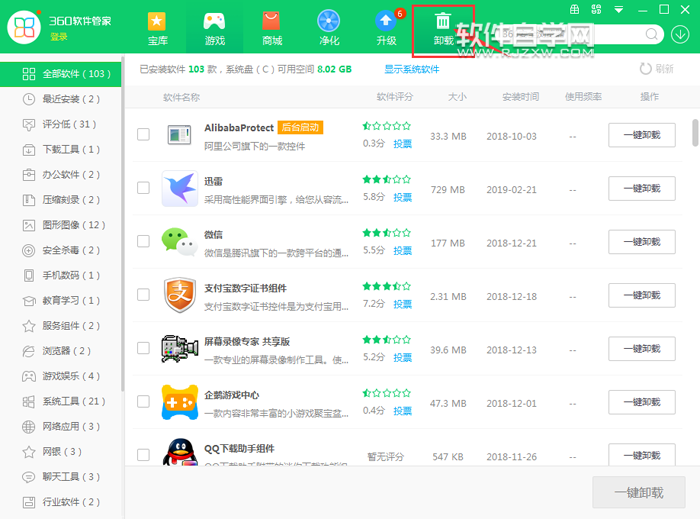Select 下载工具 (1) category
This screenshot has height=519, width=700.
(61, 149)
